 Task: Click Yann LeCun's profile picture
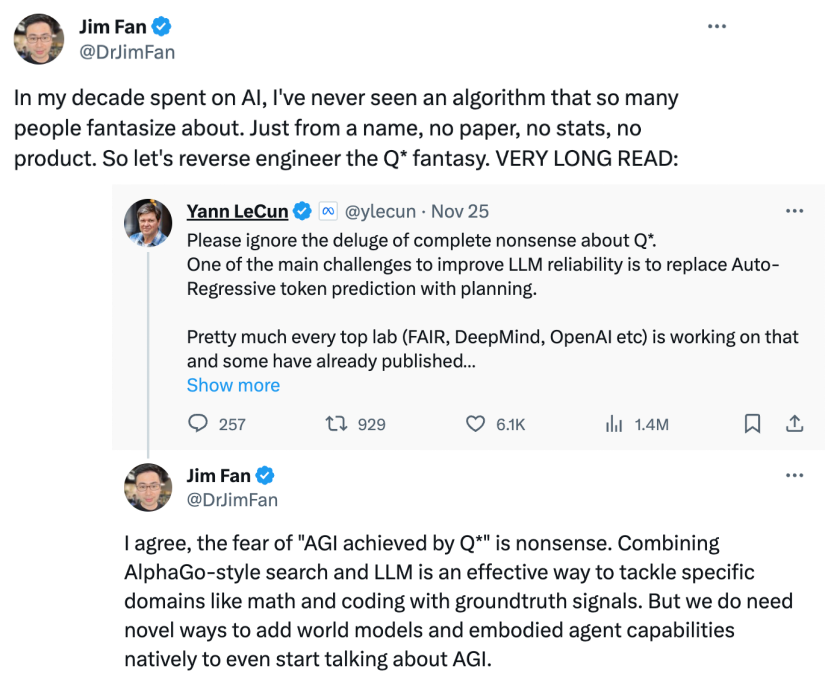click(x=148, y=222)
